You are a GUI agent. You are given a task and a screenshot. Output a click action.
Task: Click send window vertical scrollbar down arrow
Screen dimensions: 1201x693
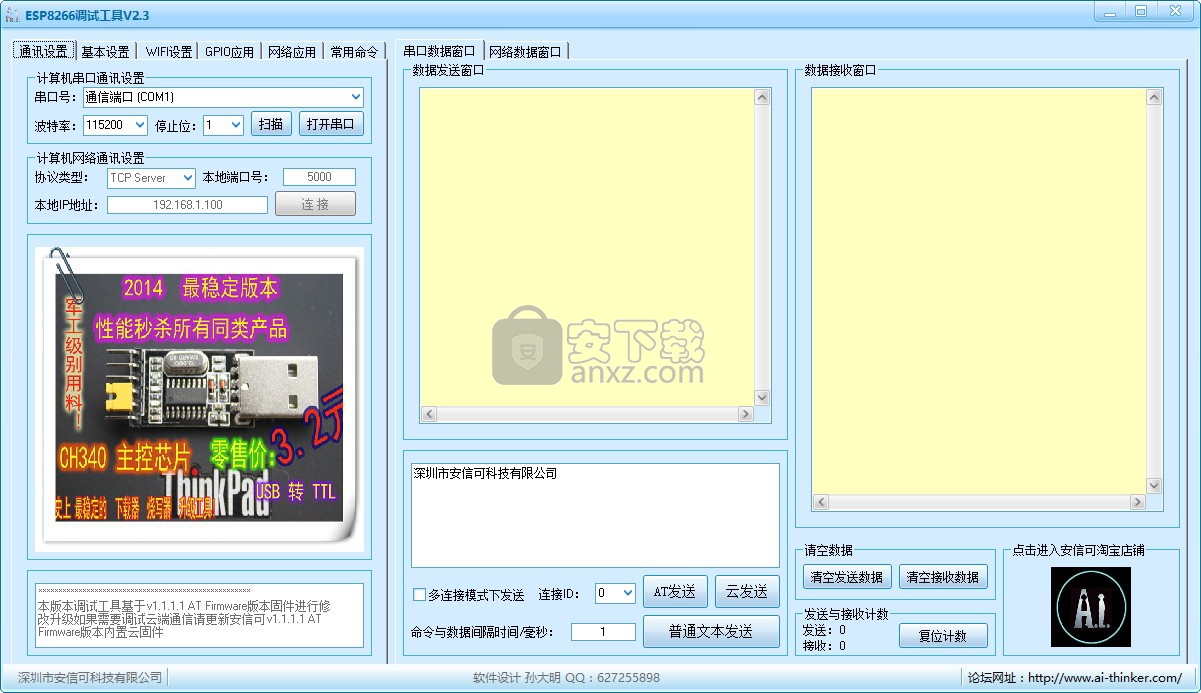click(x=762, y=397)
